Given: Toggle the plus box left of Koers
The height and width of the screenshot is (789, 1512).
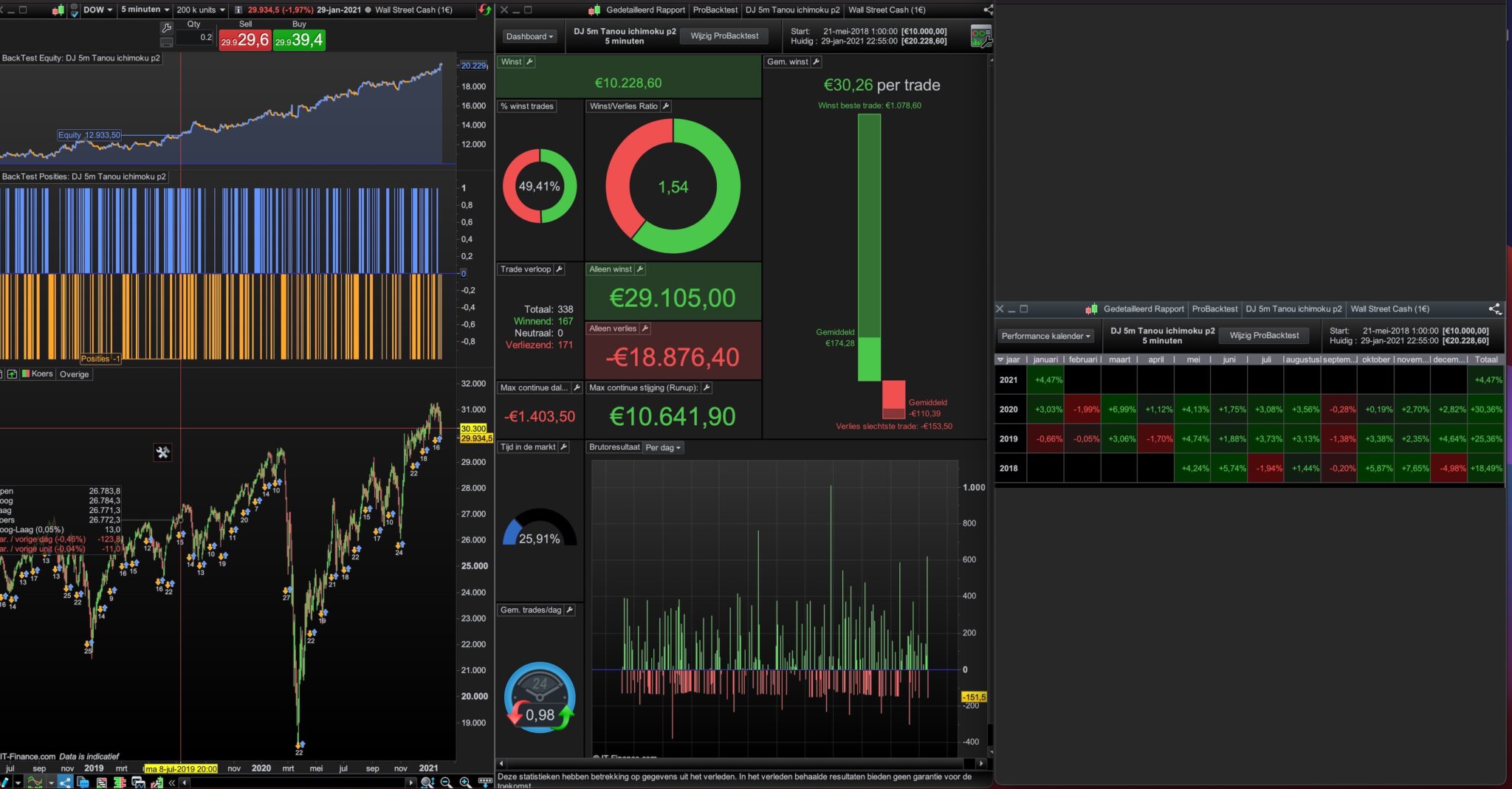Looking at the screenshot, I should [13, 374].
